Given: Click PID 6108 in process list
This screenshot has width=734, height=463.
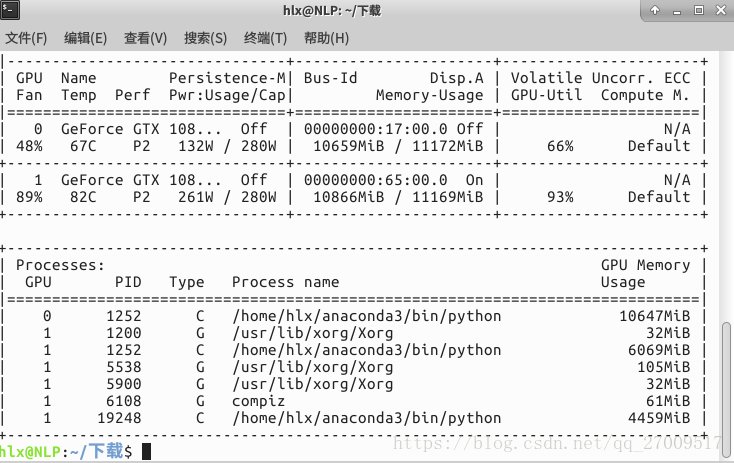Looking at the screenshot, I should (x=124, y=401).
